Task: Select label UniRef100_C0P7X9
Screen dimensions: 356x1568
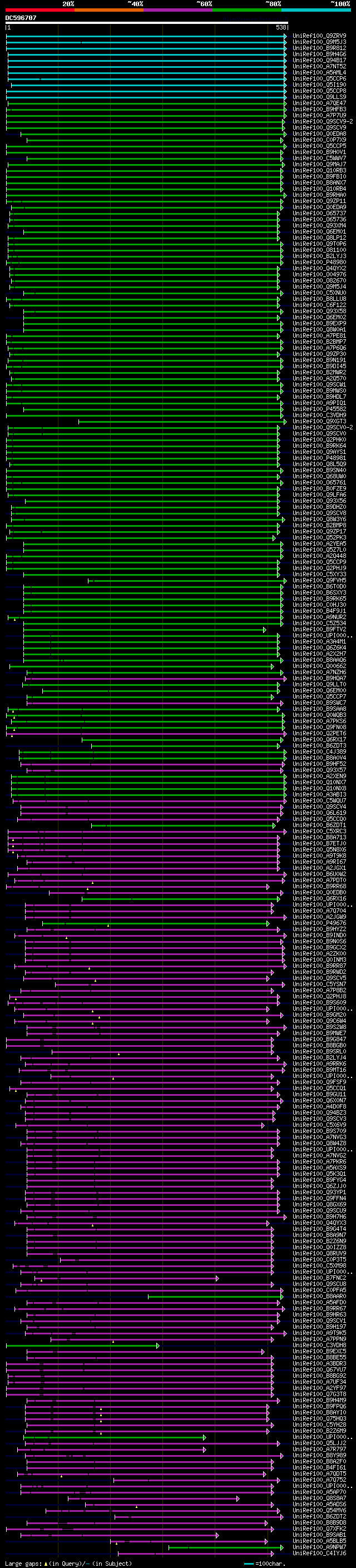Action: click(x=319, y=140)
